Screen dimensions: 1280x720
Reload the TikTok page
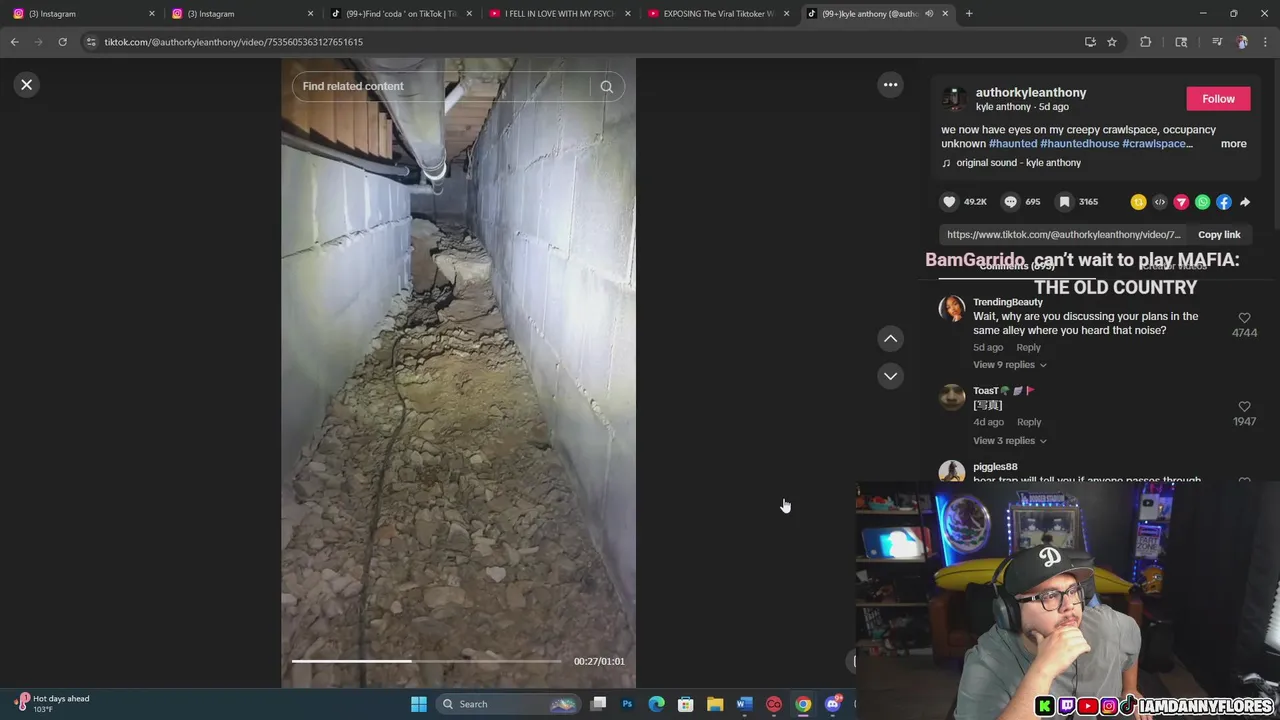62,42
